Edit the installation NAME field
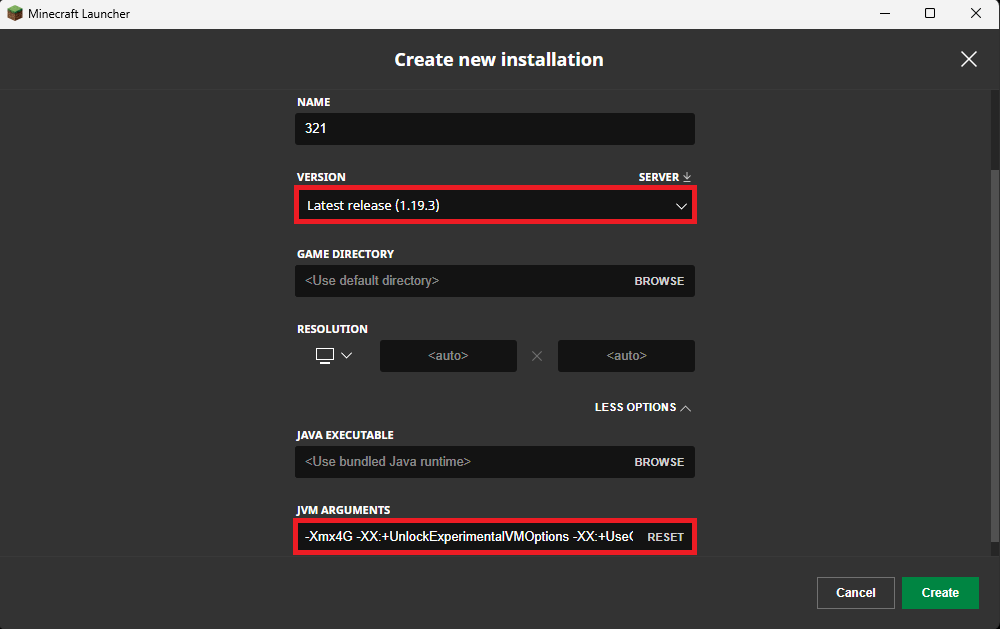This screenshot has width=1000, height=629. click(495, 129)
